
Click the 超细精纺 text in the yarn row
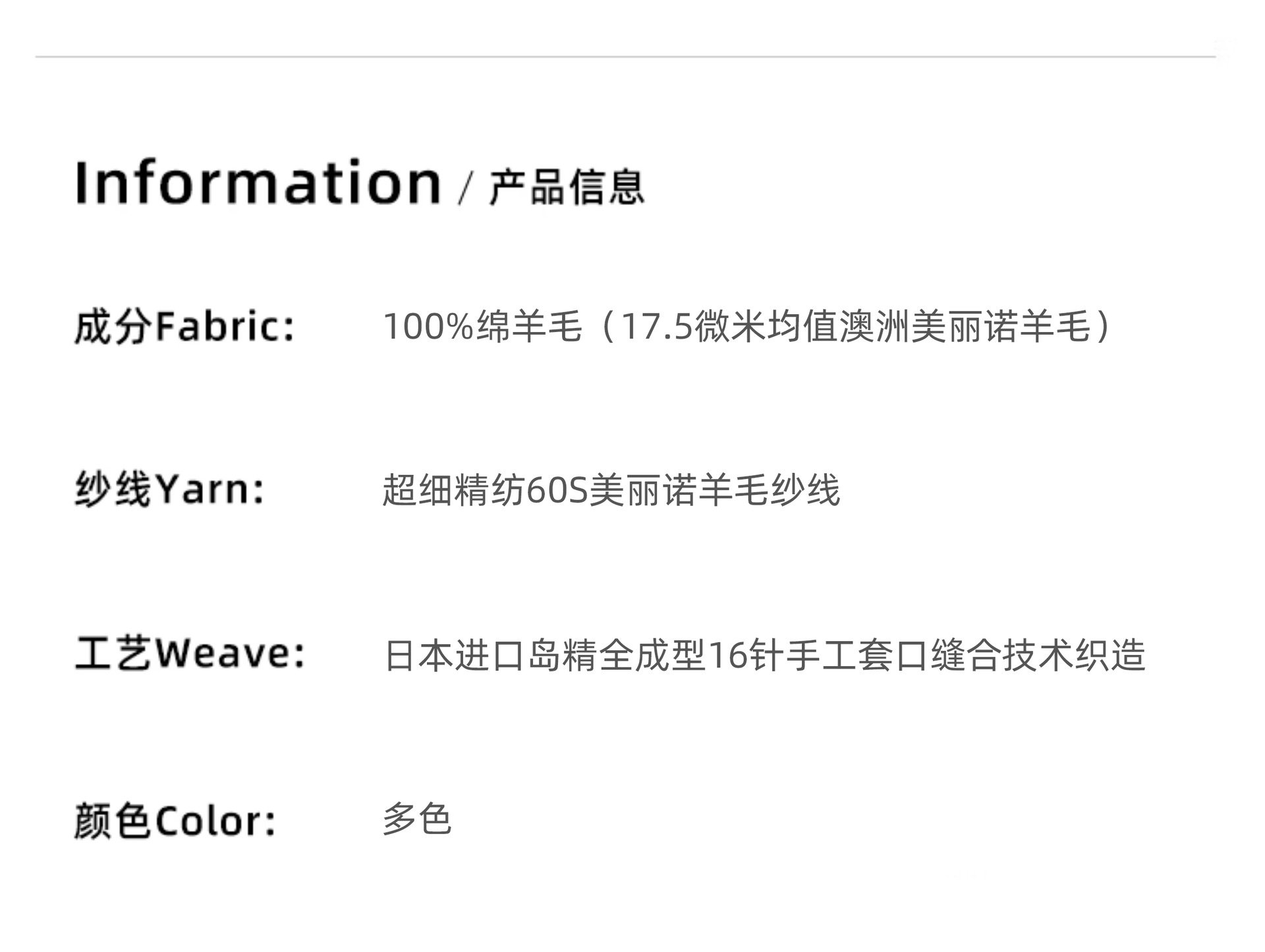coord(453,491)
